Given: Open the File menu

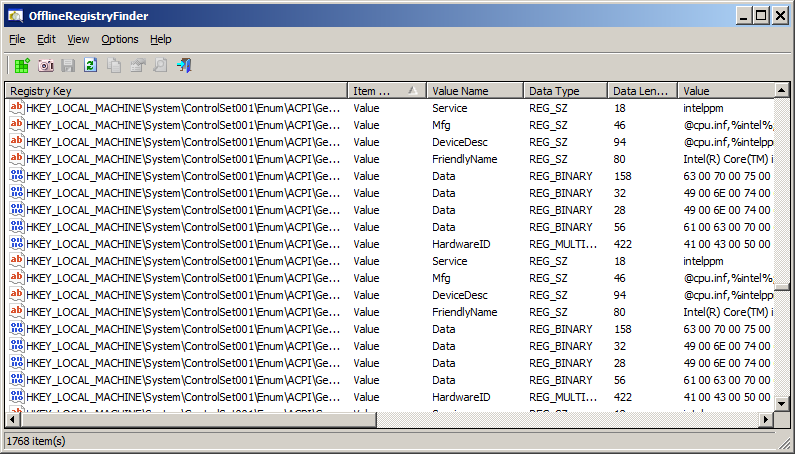Looking at the screenshot, I should tap(17, 39).
